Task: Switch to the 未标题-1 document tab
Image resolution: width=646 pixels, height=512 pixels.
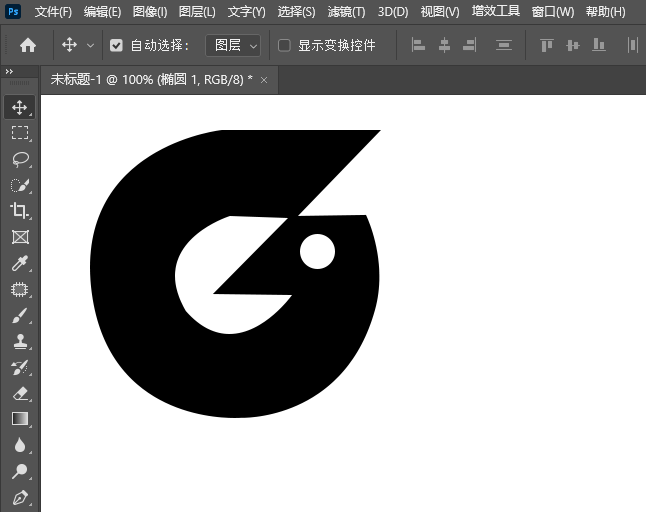Action: click(x=152, y=79)
